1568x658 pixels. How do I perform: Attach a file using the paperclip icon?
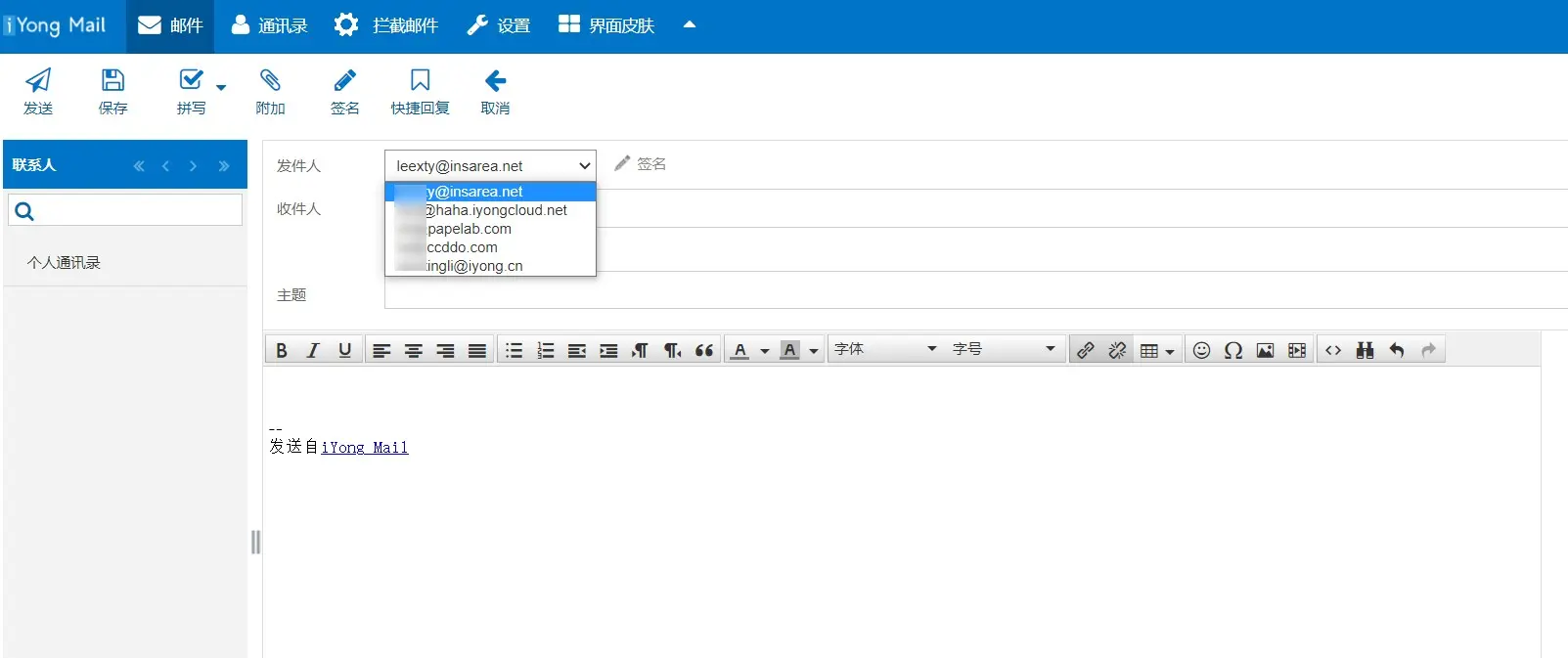pyautogui.click(x=270, y=81)
